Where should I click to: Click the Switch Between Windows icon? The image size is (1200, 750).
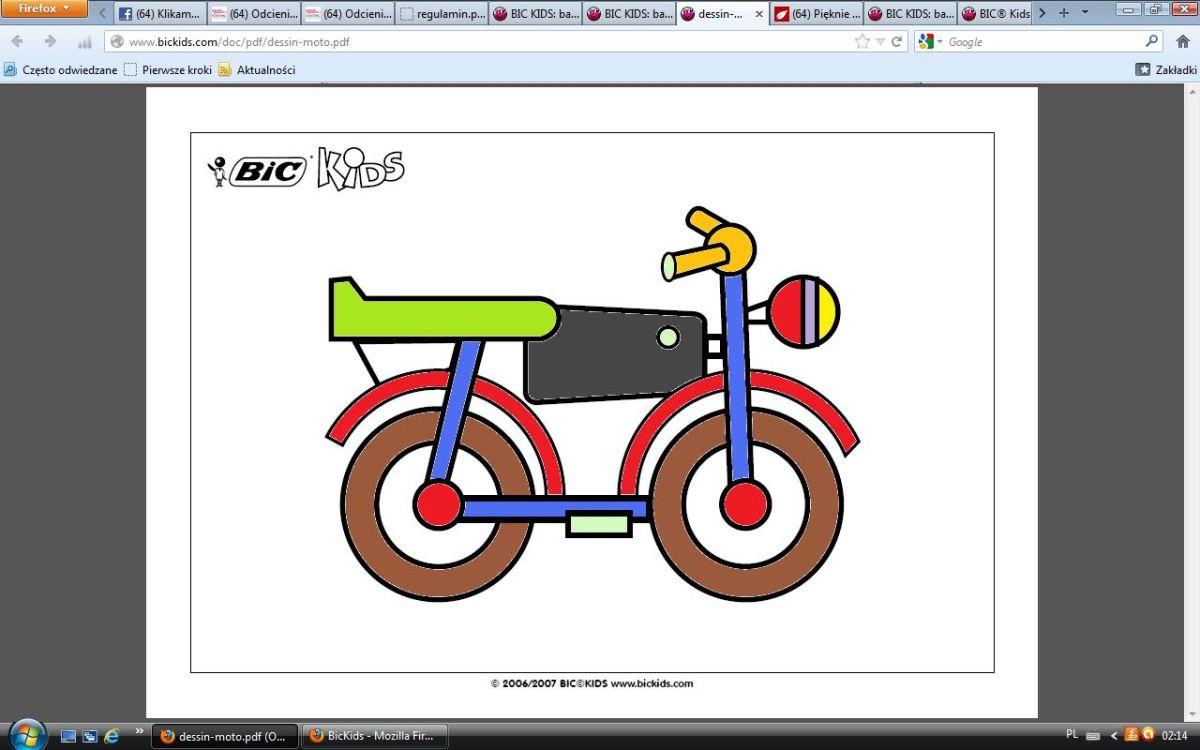(90, 736)
